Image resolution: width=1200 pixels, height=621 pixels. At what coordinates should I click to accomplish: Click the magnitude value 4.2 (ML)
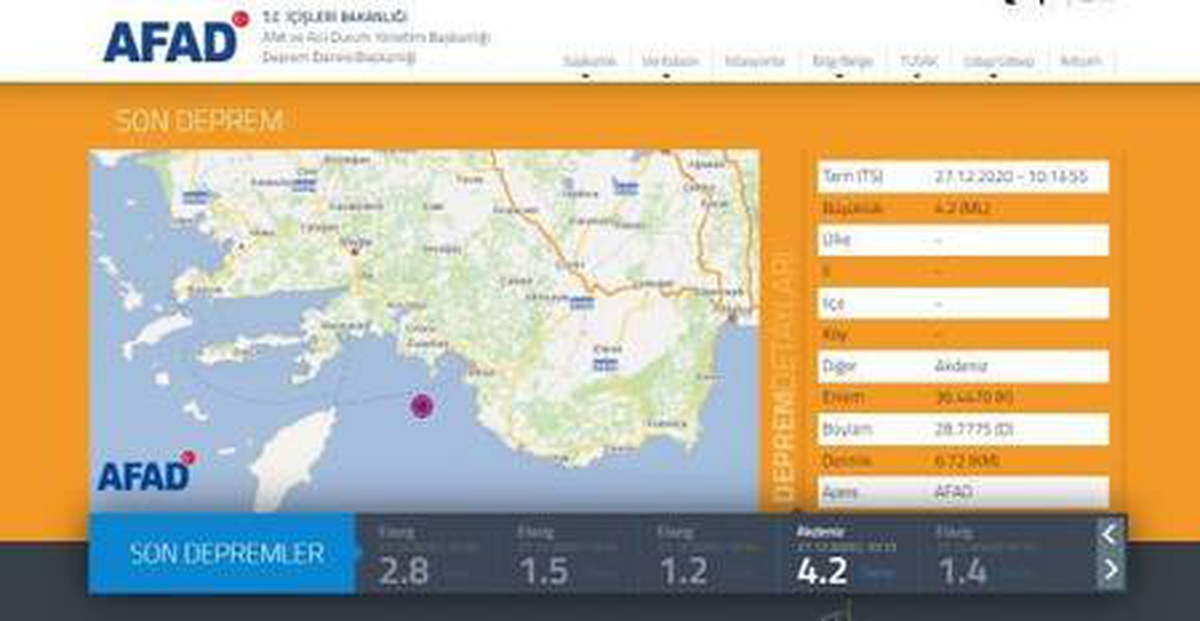pos(960,209)
